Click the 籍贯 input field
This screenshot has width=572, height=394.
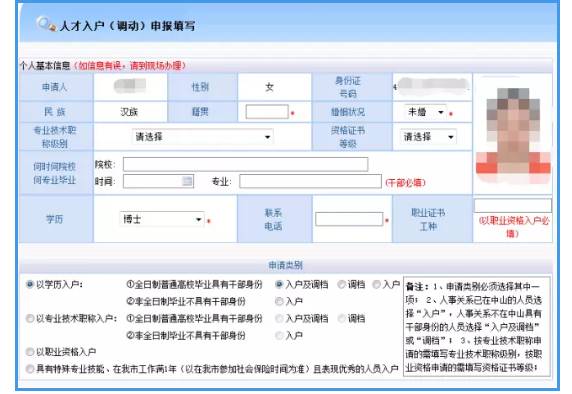click(267, 112)
